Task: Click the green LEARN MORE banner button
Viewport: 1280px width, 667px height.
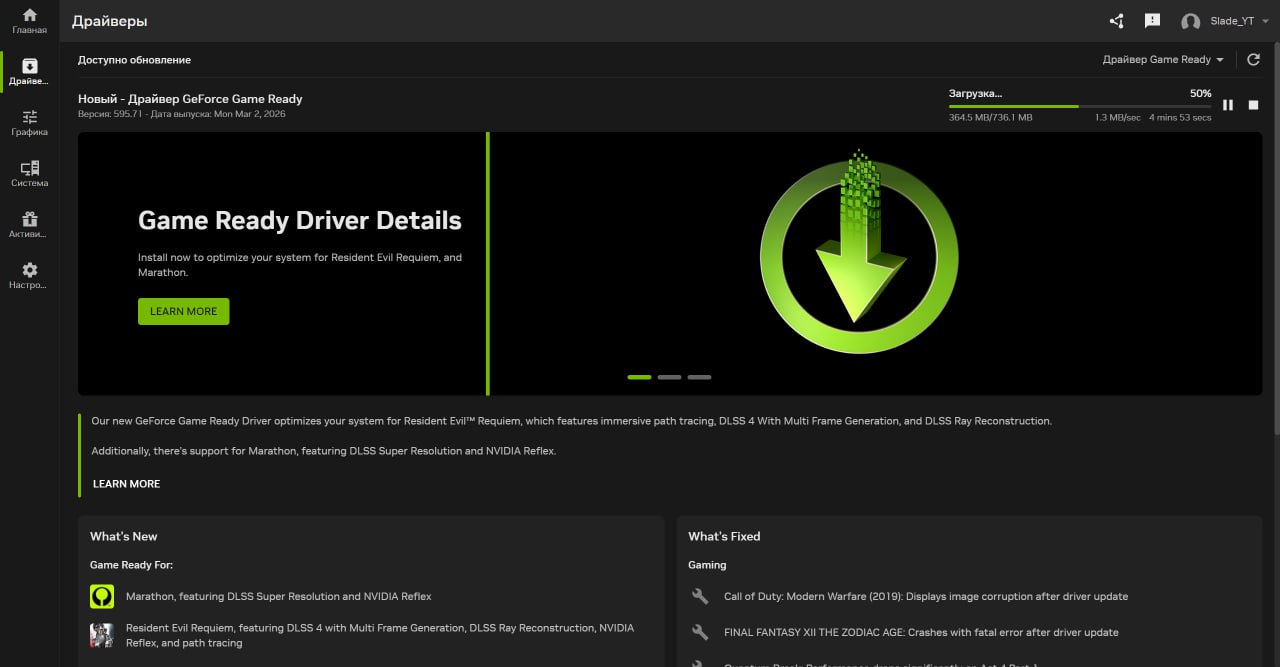Action: (x=183, y=311)
